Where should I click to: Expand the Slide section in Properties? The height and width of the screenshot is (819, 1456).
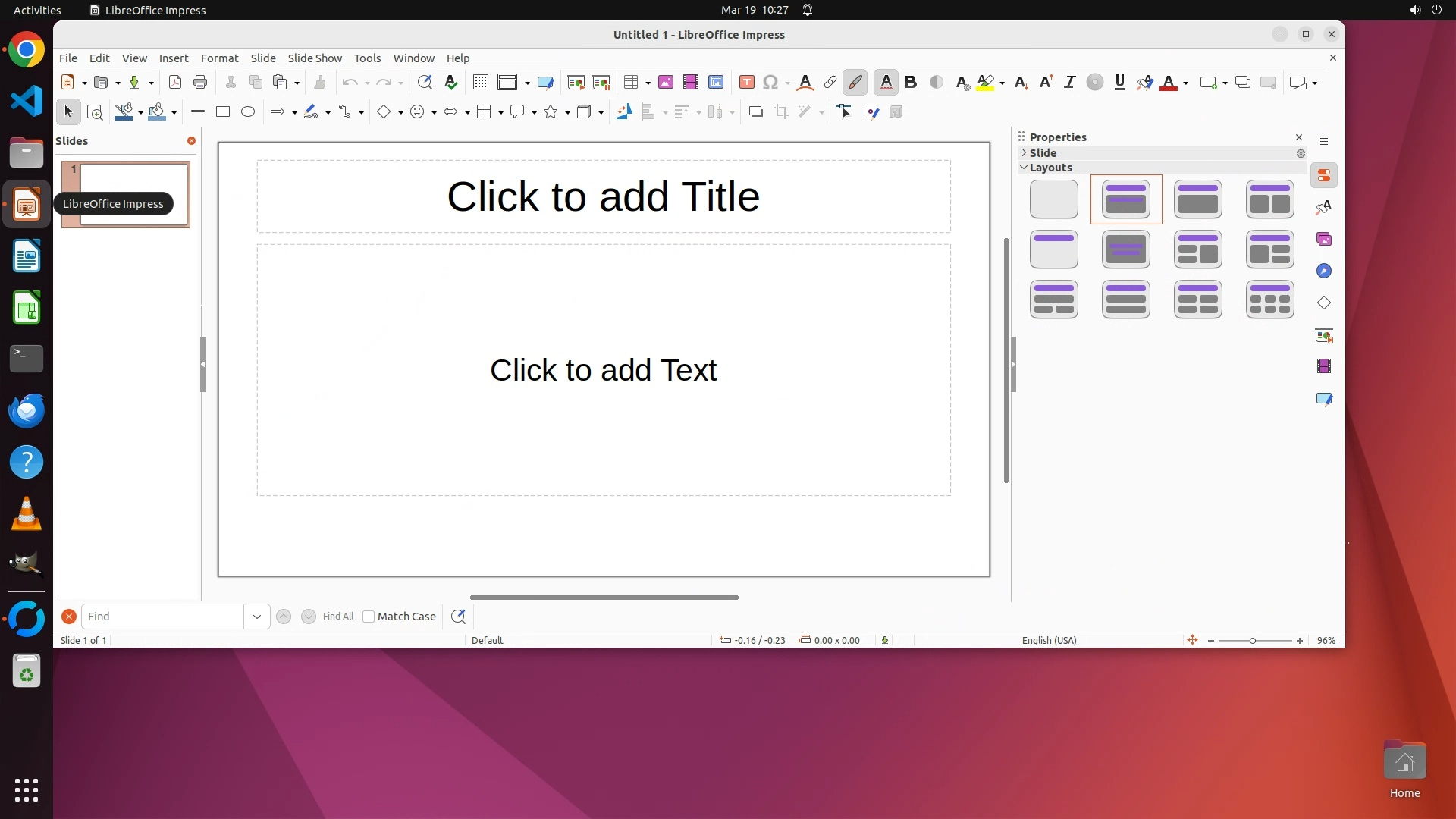1043,153
